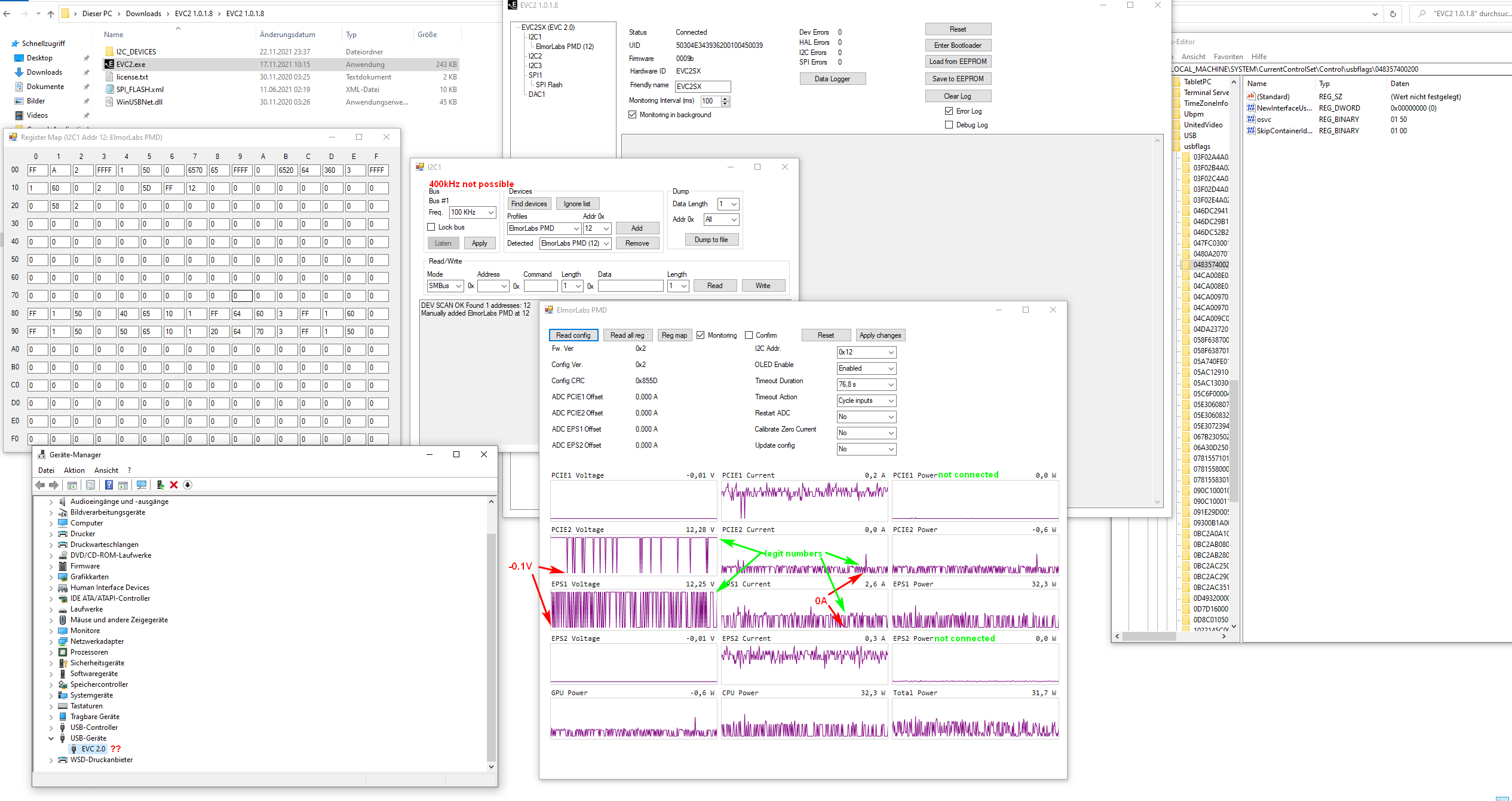Click the properties toolbar icon in Geräte-Manager
Viewport: 1512px width, 801px height.
pyautogui.click(x=91, y=485)
